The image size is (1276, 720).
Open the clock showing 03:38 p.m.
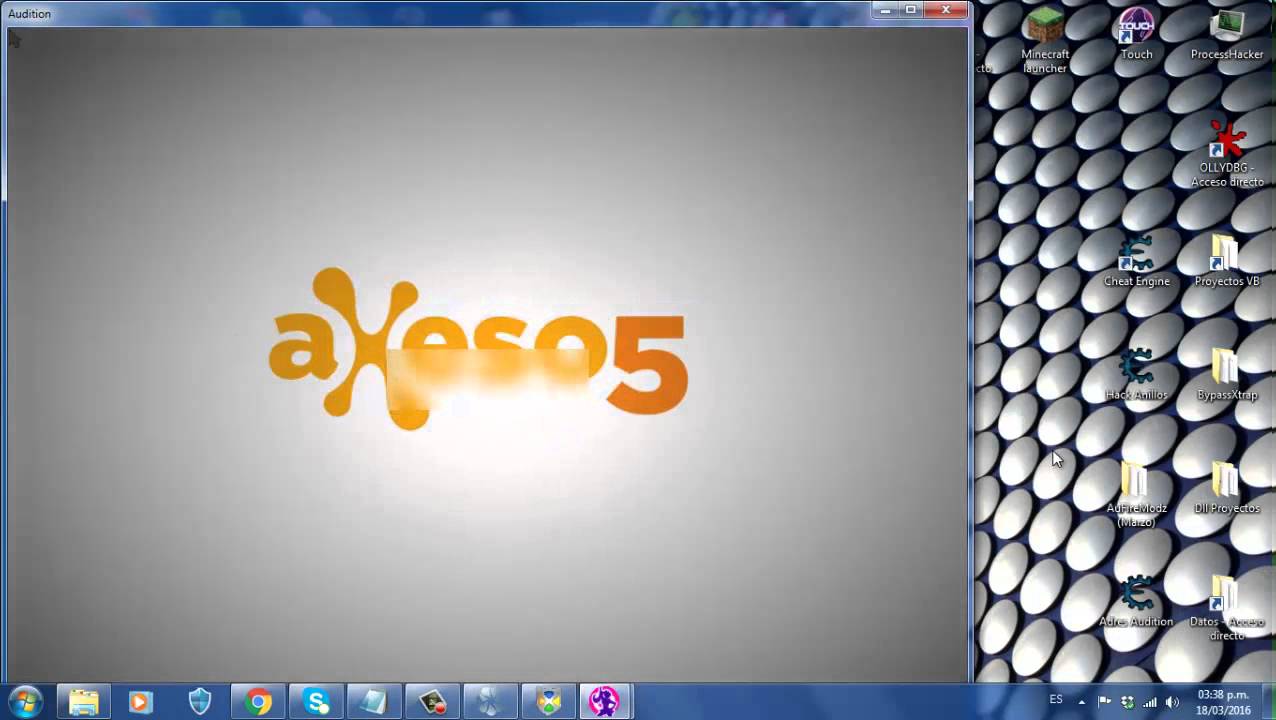coord(1224,702)
